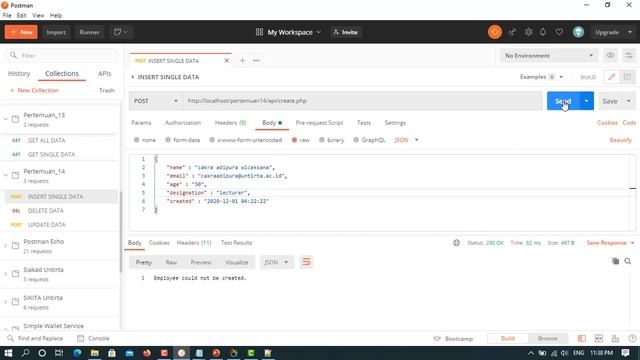640x360 pixels.
Task: Expand the Examples dropdown
Action: [x=541, y=77]
